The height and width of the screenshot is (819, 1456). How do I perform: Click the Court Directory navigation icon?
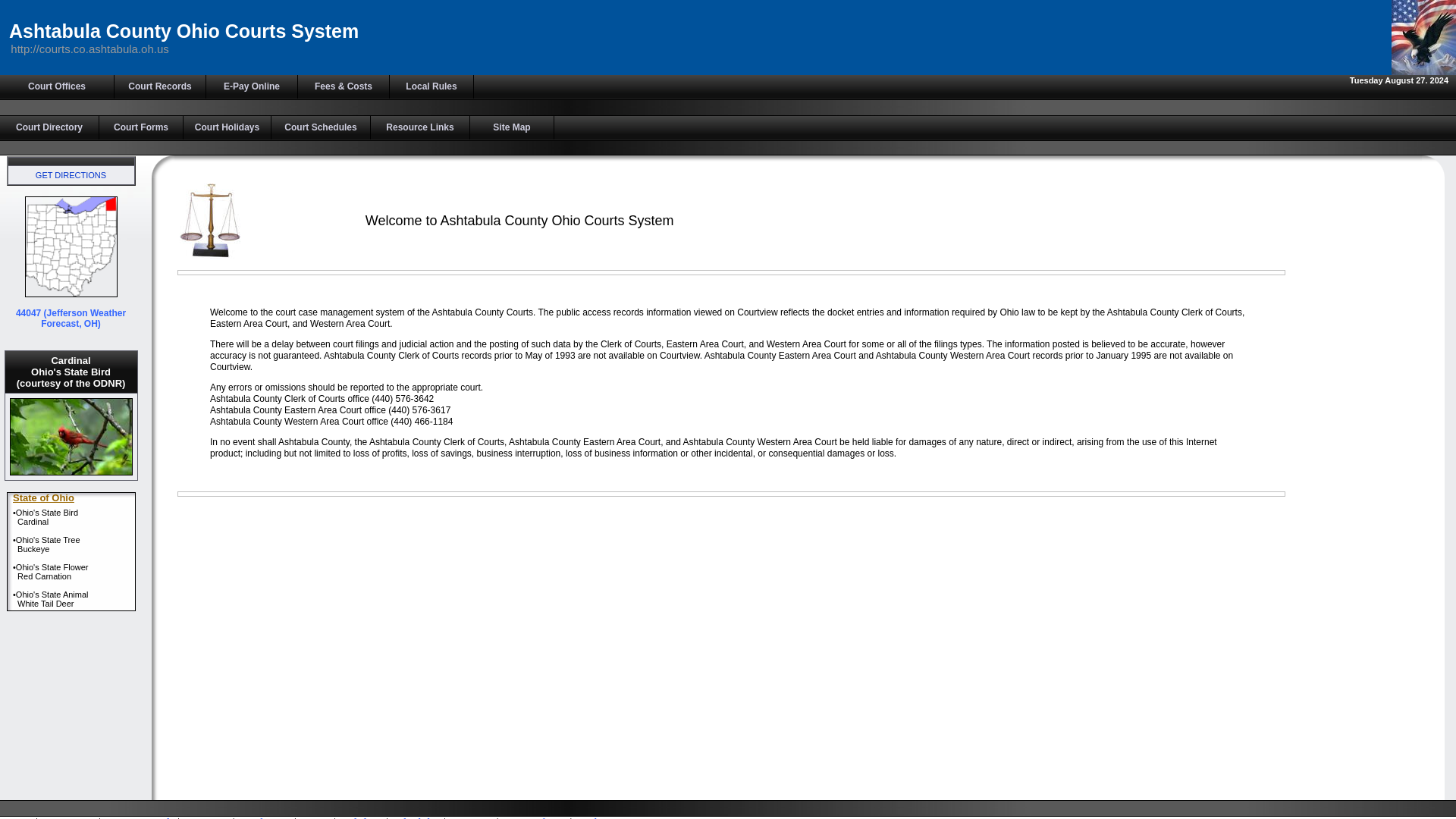(49, 127)
